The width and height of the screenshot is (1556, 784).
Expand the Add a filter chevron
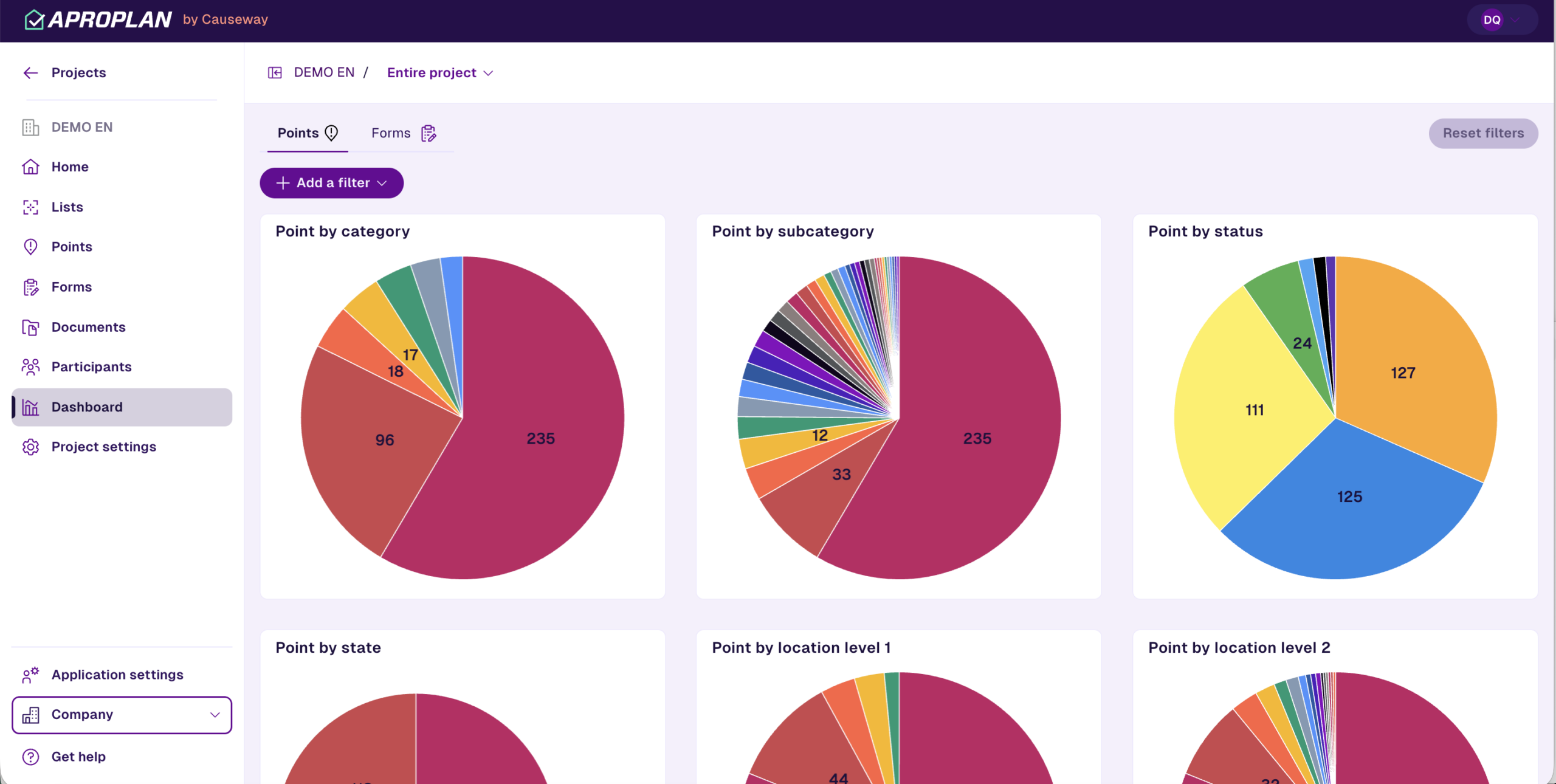tap(382, 183)
